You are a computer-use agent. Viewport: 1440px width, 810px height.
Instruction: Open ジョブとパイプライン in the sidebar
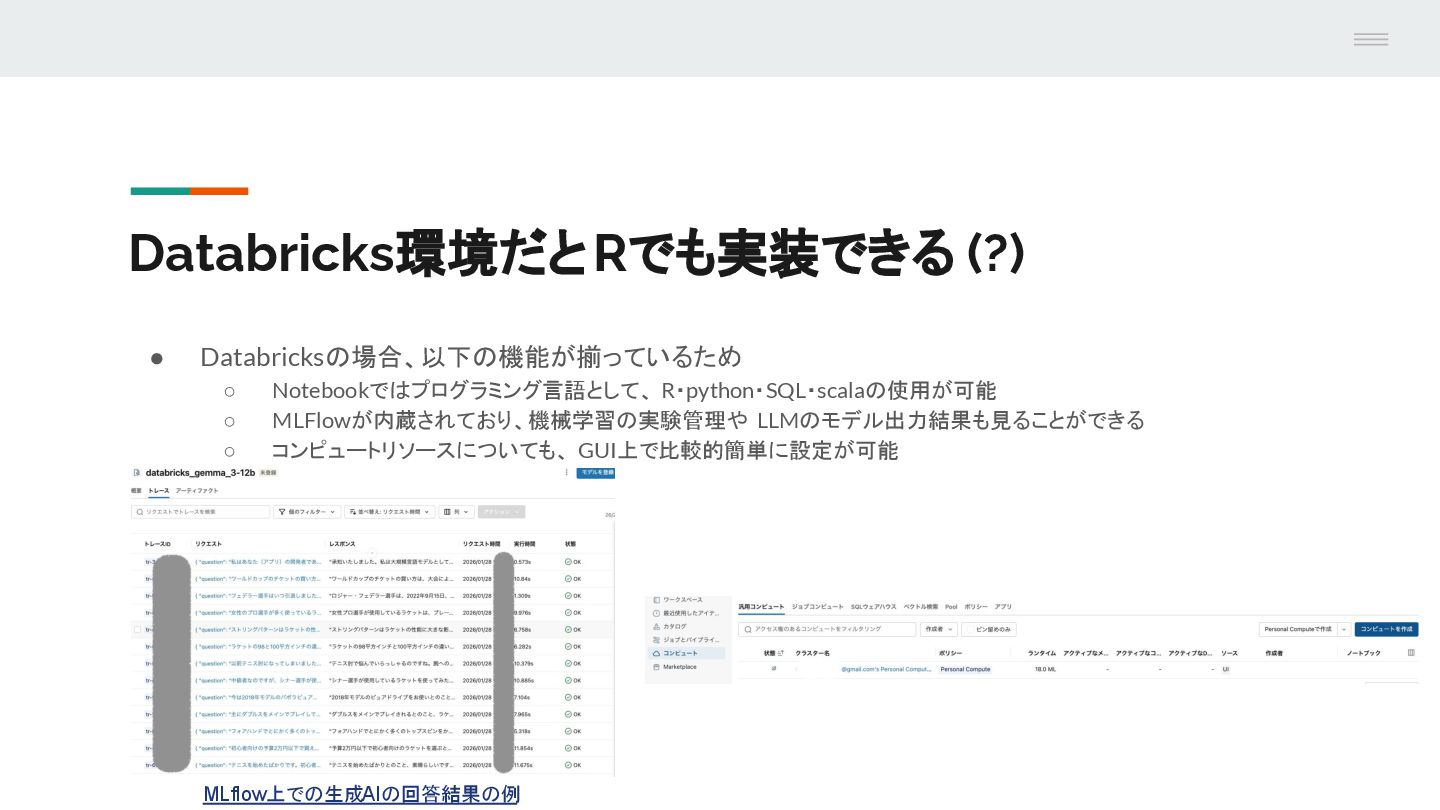(x=685, y=639)
